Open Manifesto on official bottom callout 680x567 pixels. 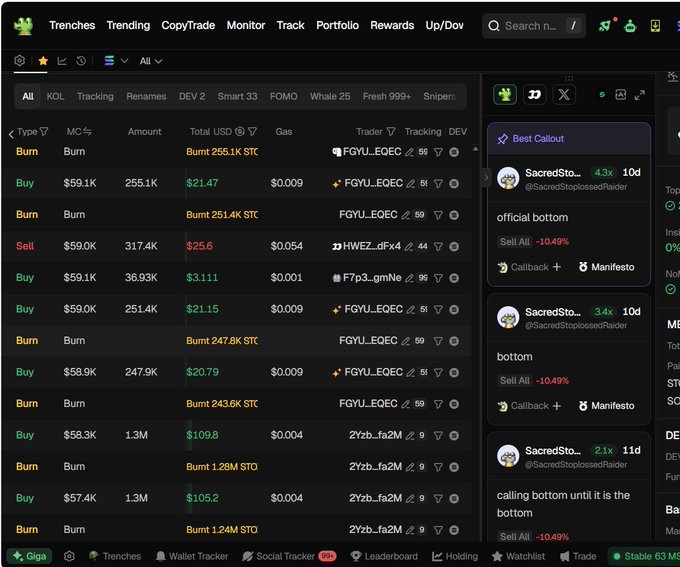tap(606, 267)
